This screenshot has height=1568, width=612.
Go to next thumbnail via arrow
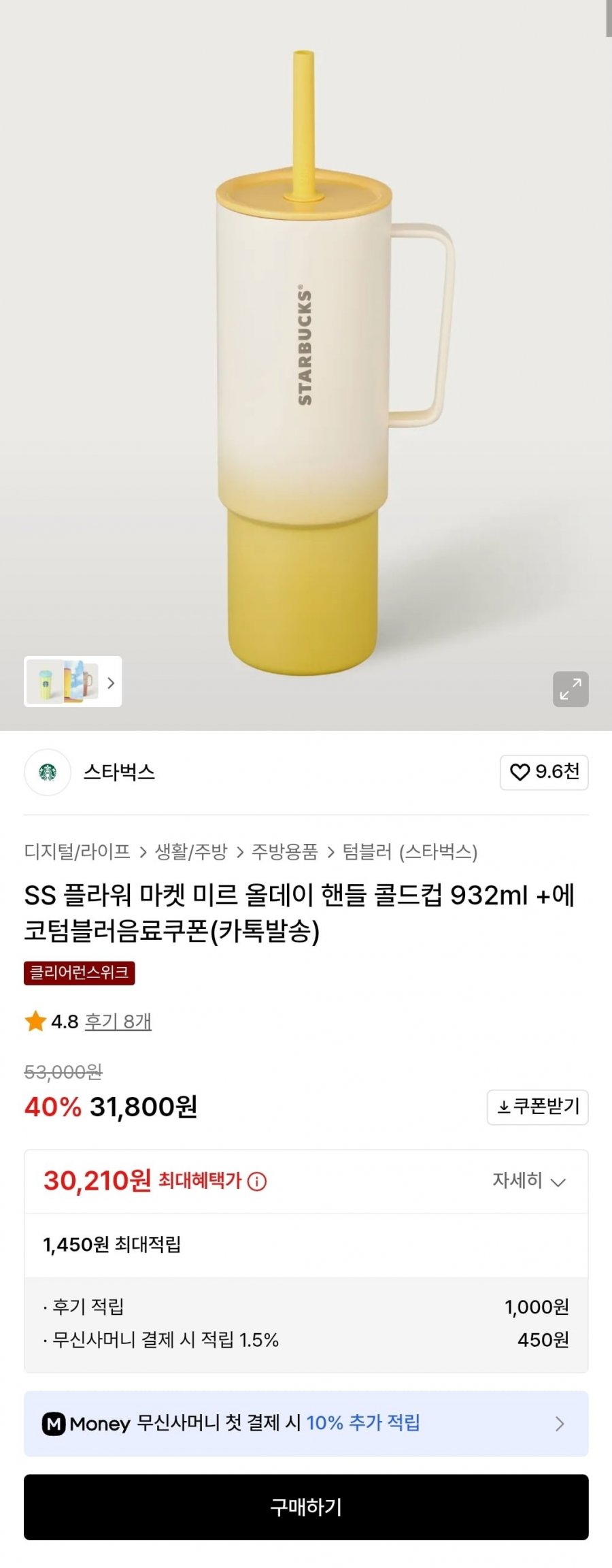[111, 682]
